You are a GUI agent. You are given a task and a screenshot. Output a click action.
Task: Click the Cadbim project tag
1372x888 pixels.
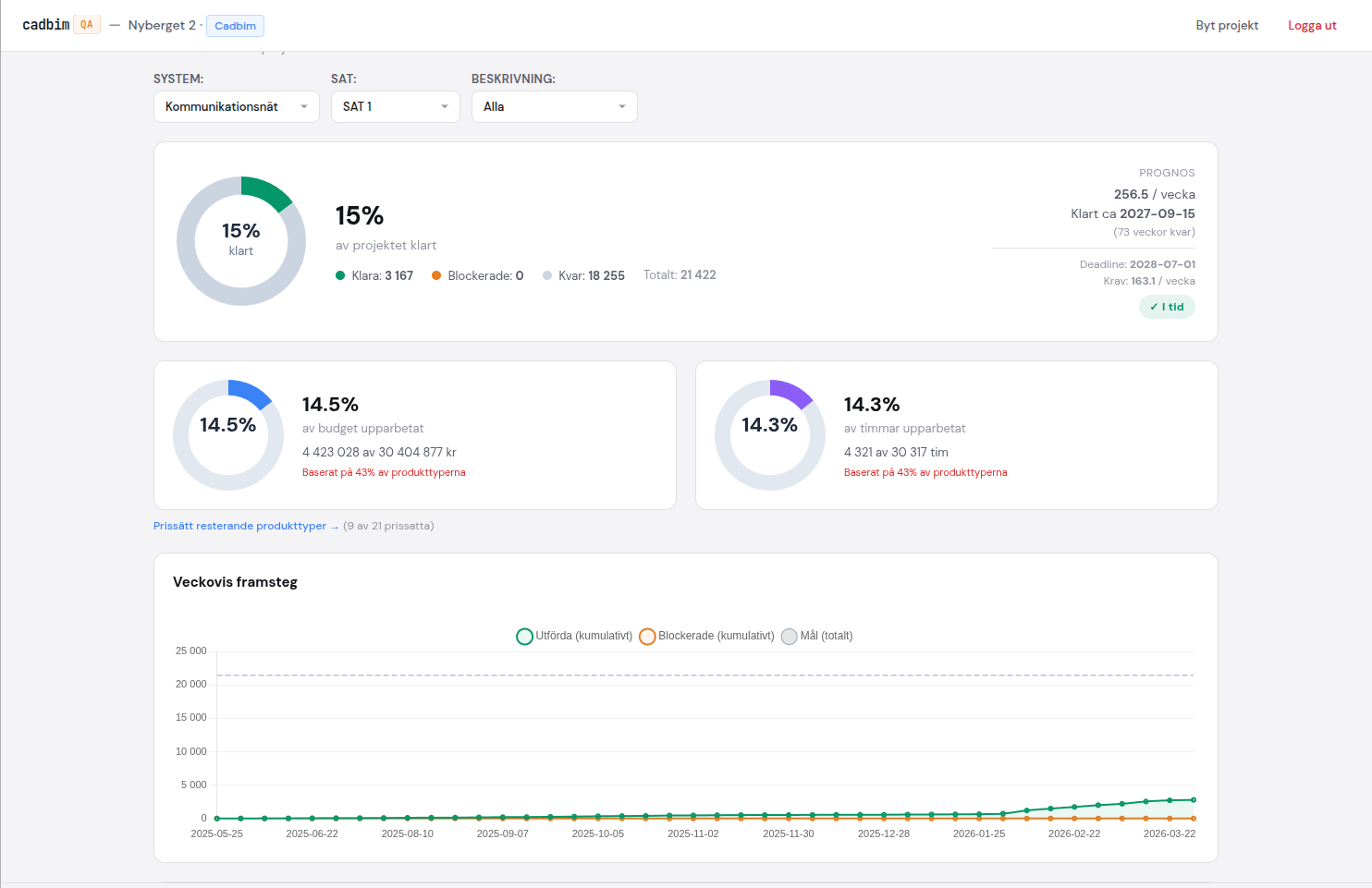235,26
